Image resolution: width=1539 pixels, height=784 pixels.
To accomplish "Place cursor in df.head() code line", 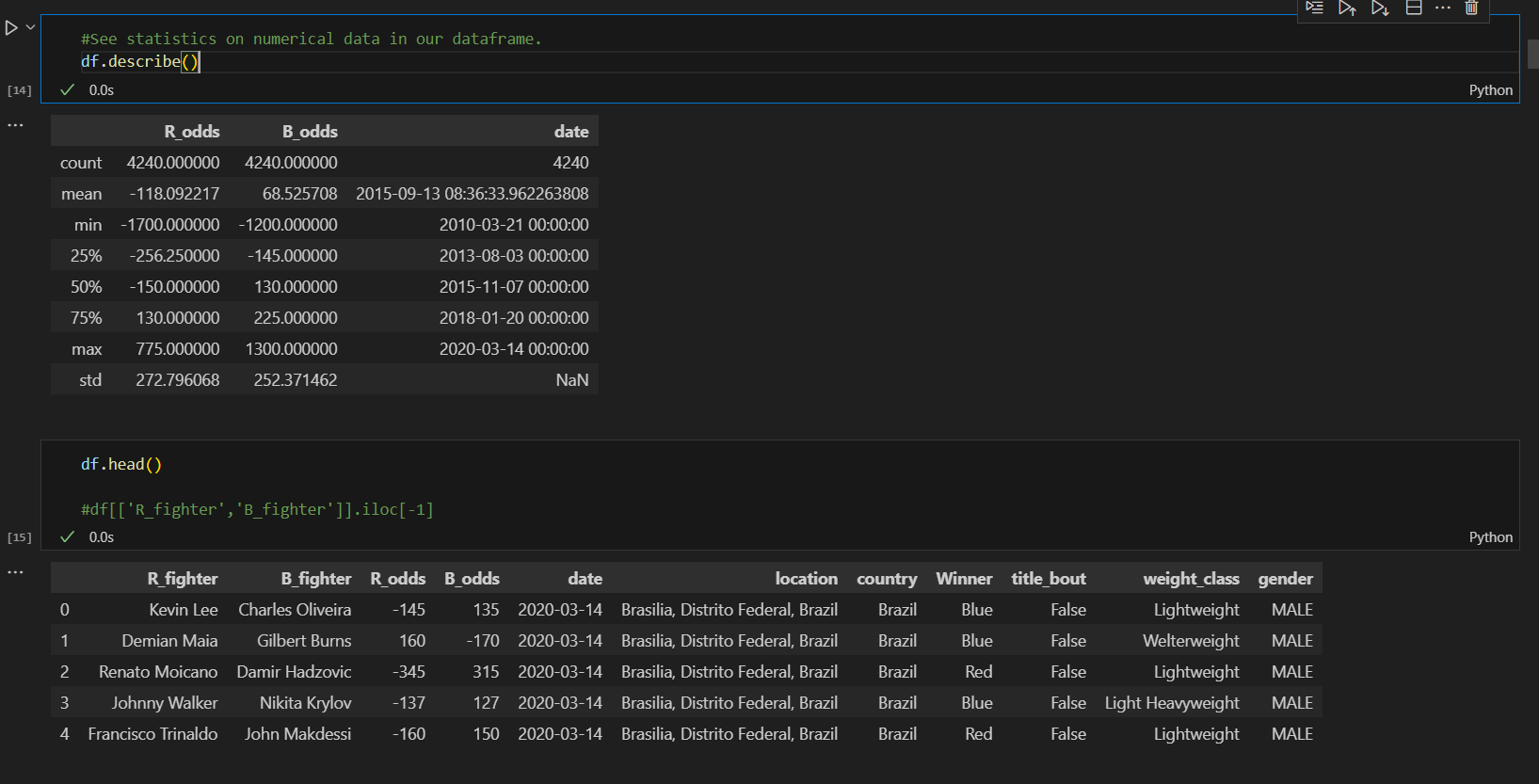I will click(121, 464).
